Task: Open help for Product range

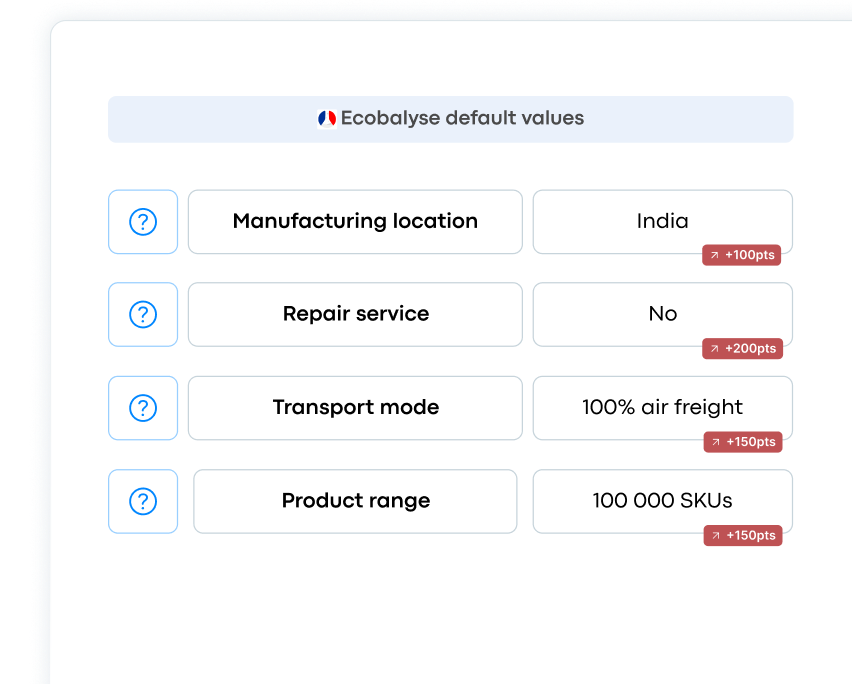Action: tap(143, 501)
